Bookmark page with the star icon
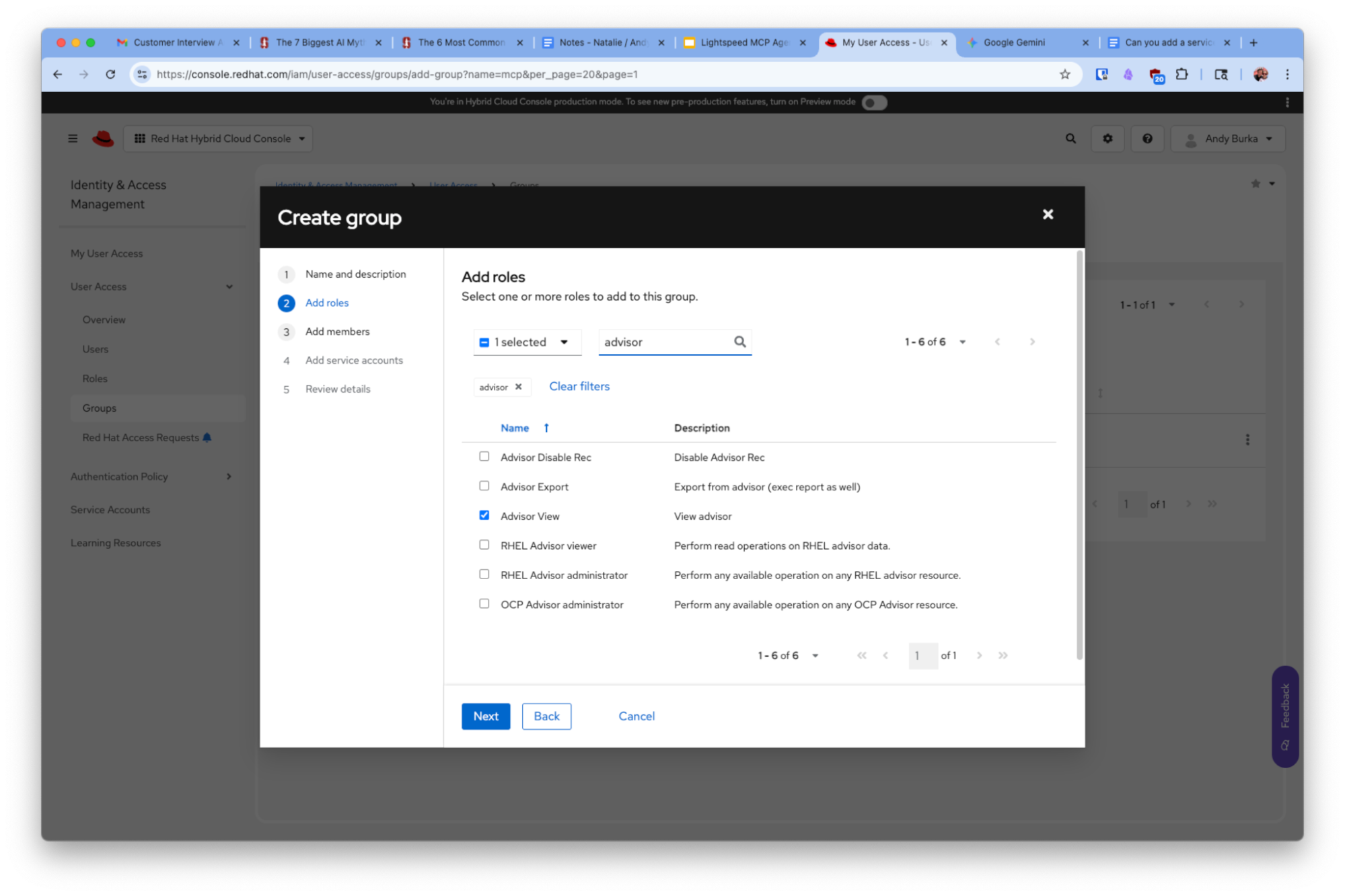Image resolution: width=1345 pixels, height=896 pixels. pos(1064,75)
